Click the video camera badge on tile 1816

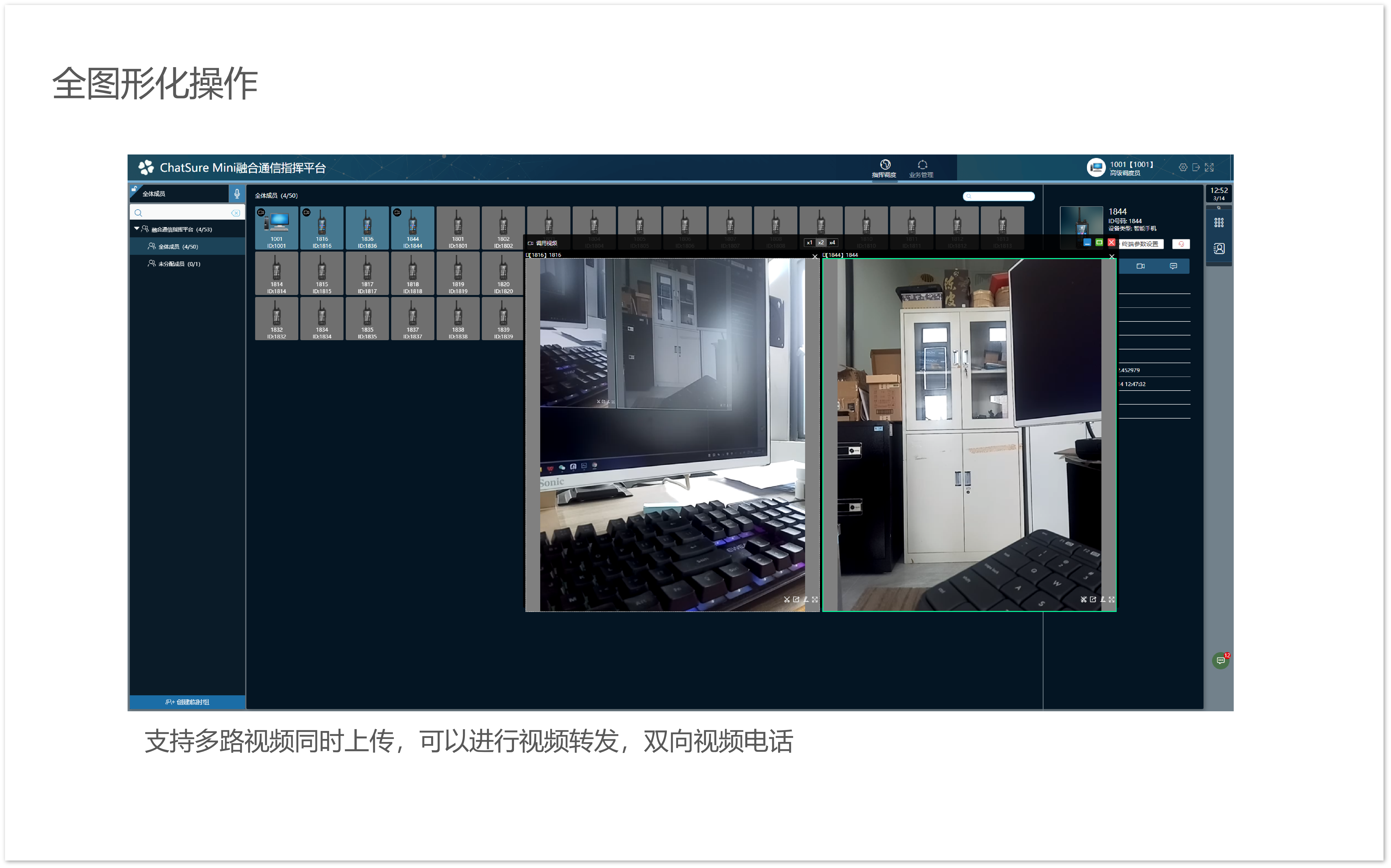point(306,212)
